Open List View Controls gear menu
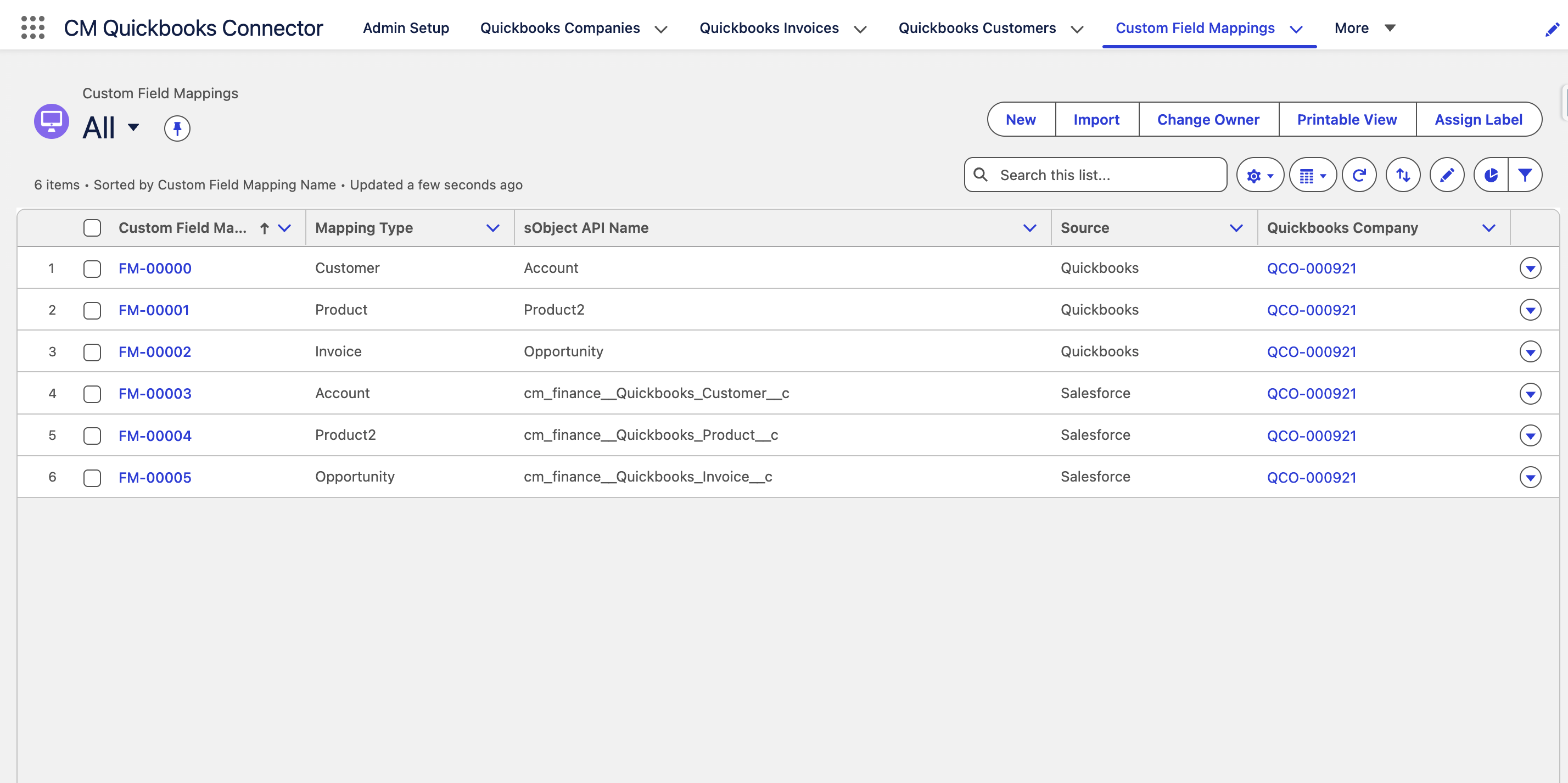Viewport: 1568px width, 783px height. coord(1260,175)
